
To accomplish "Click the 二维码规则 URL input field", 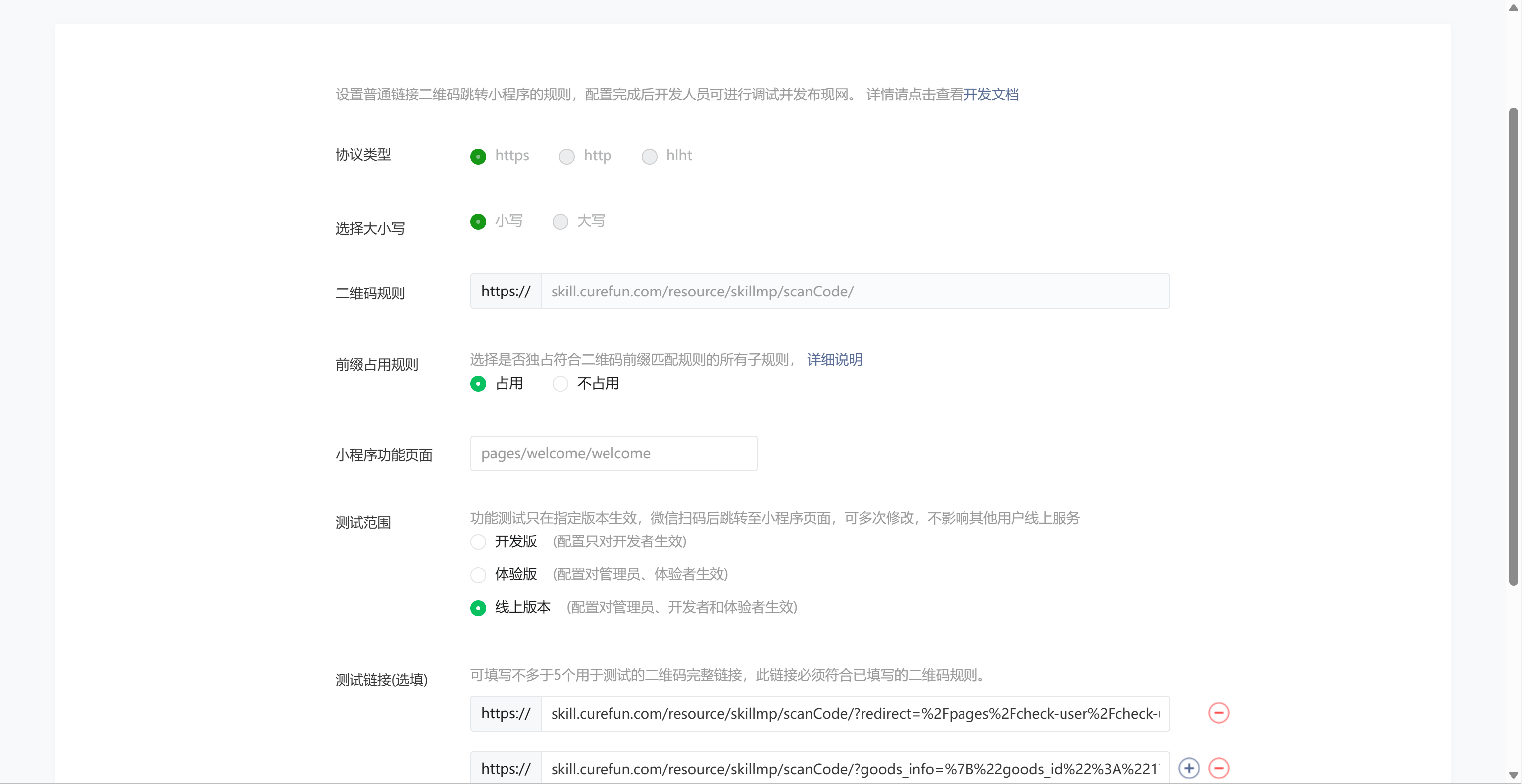I will [x=855, y=291].
